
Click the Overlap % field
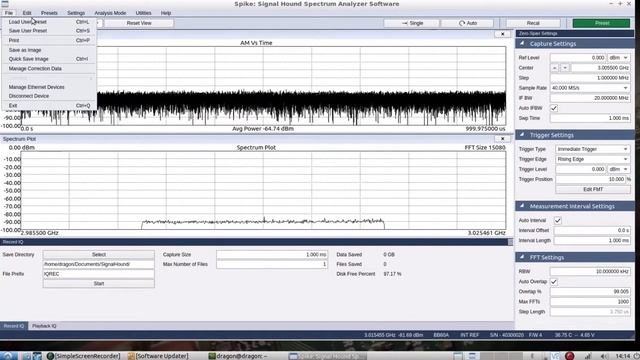(x=590, y=291)
